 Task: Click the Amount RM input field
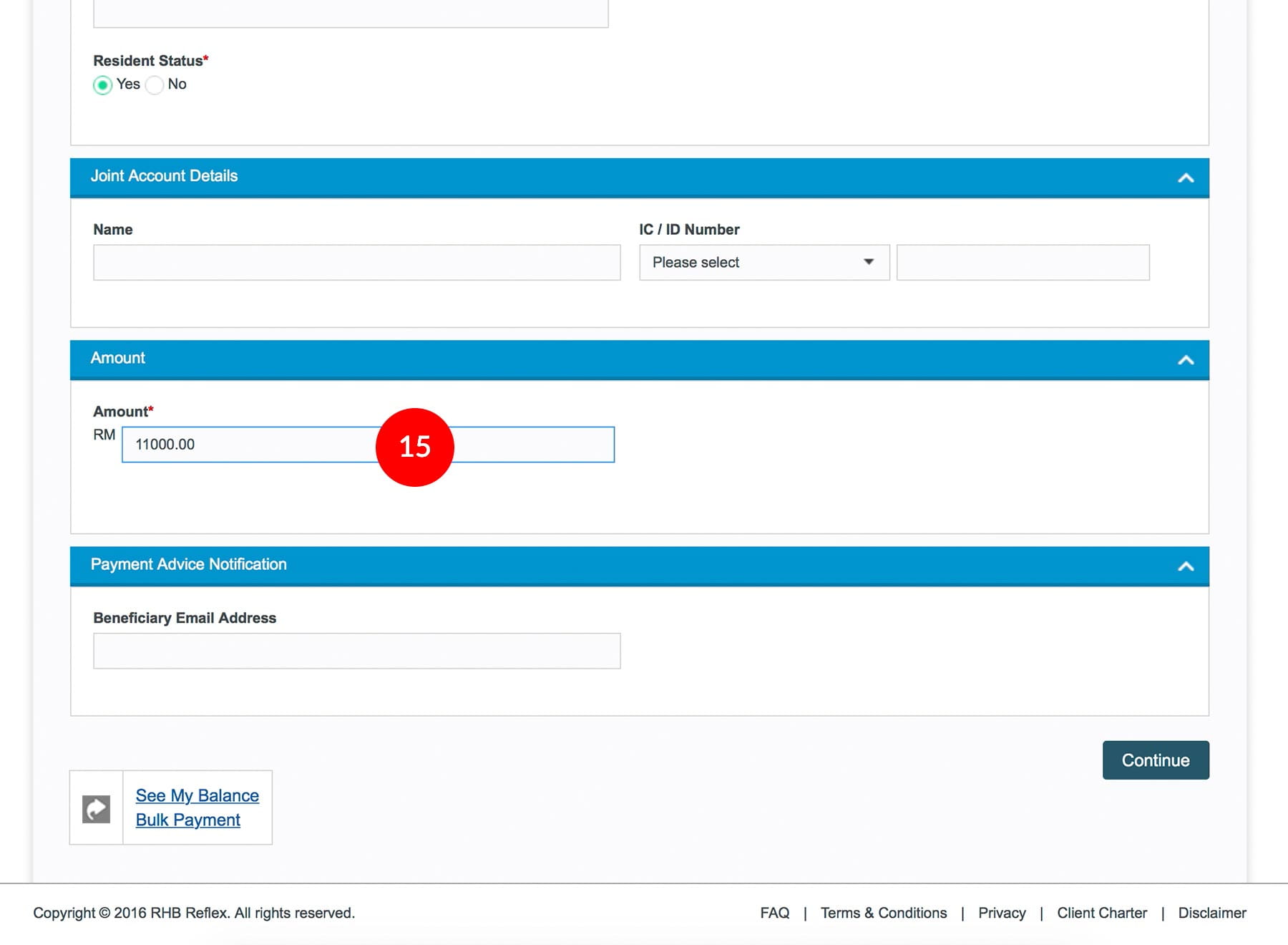(250, 445)
